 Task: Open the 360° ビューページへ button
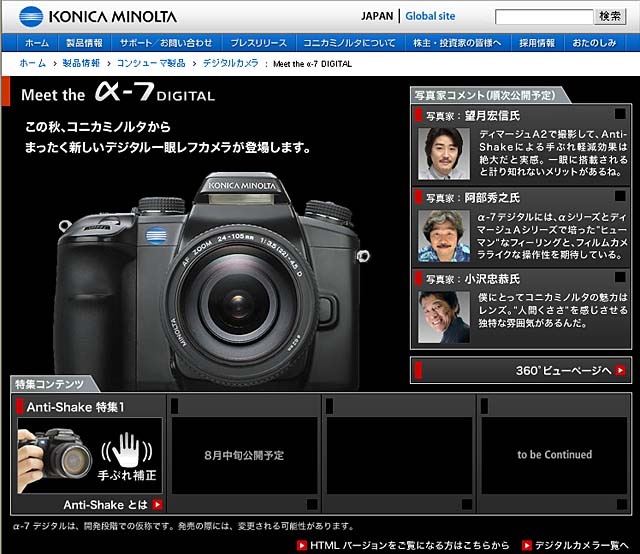click(x=521, y=370)
